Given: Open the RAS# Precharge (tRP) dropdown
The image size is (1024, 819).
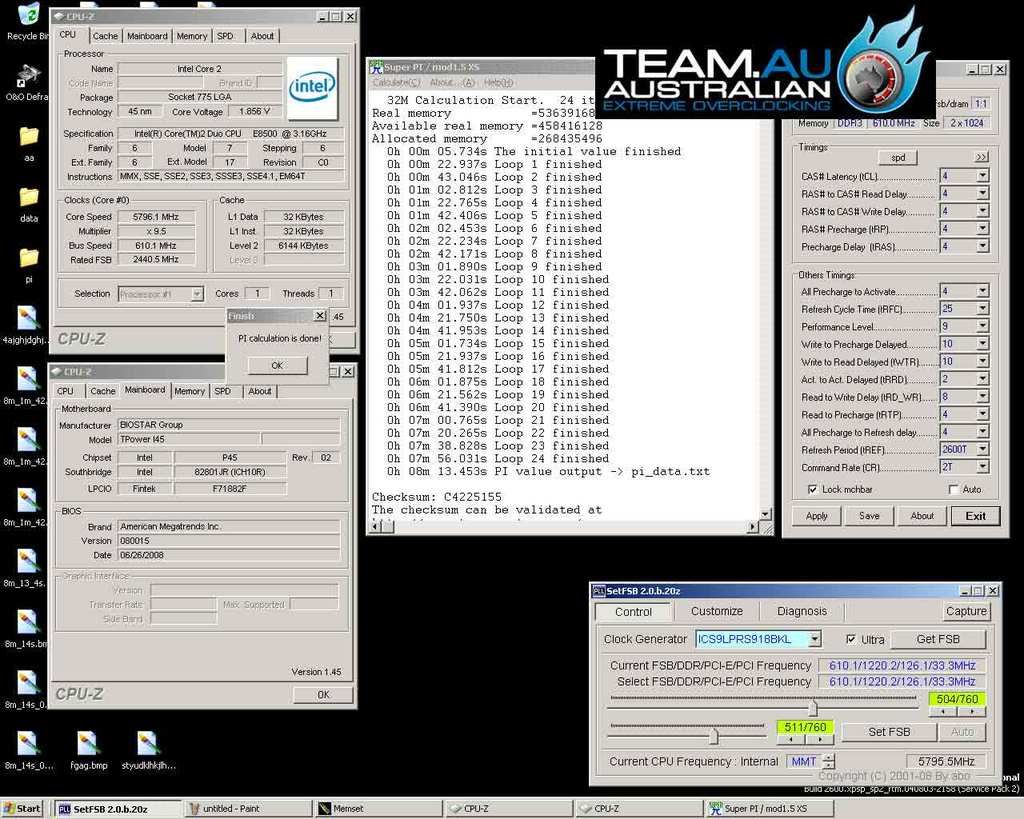Looking at the screenshot, I should [x=982, y=229].
